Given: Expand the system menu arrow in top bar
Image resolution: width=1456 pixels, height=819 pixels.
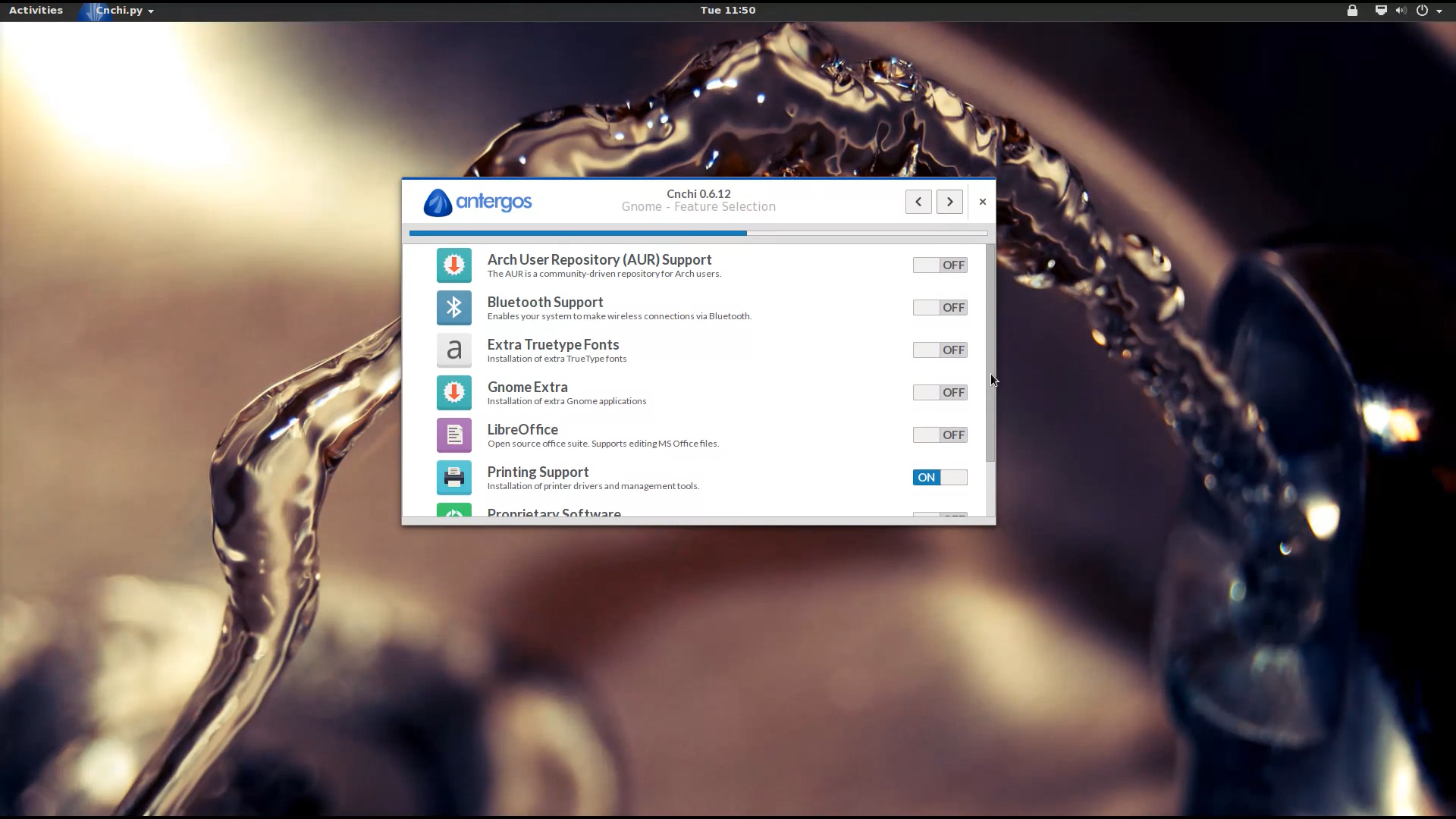Looking at the screenshot, I should pyautogui.click(x=1439, y=11).
